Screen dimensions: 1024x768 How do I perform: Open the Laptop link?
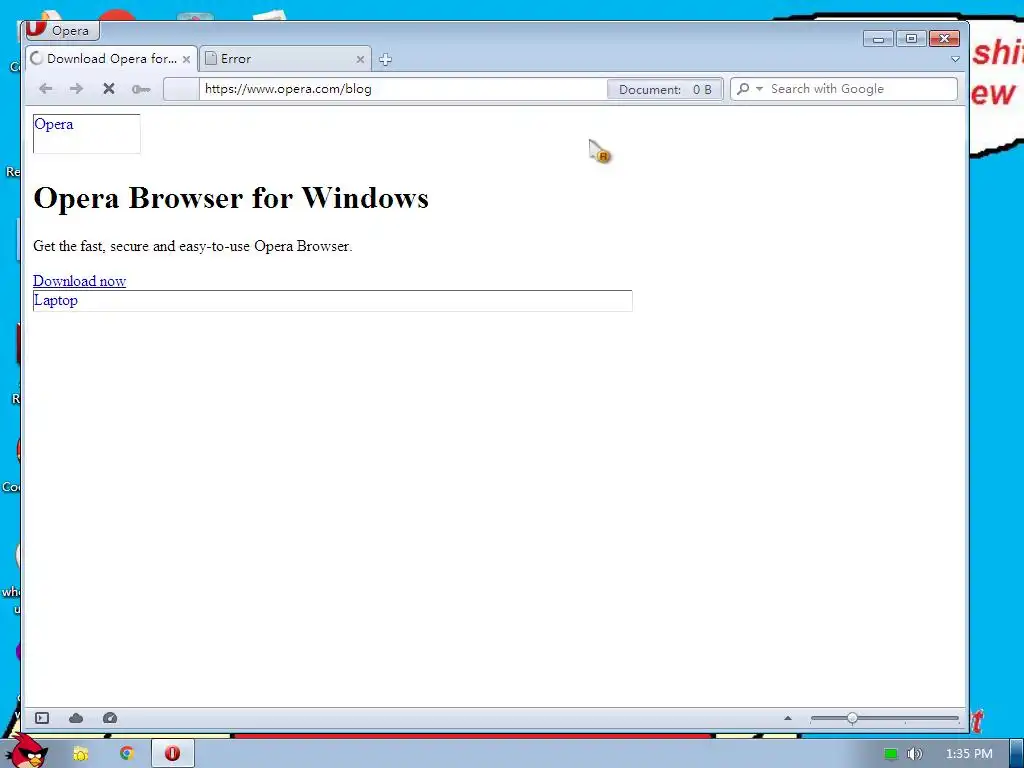click(x=56, y=300)
